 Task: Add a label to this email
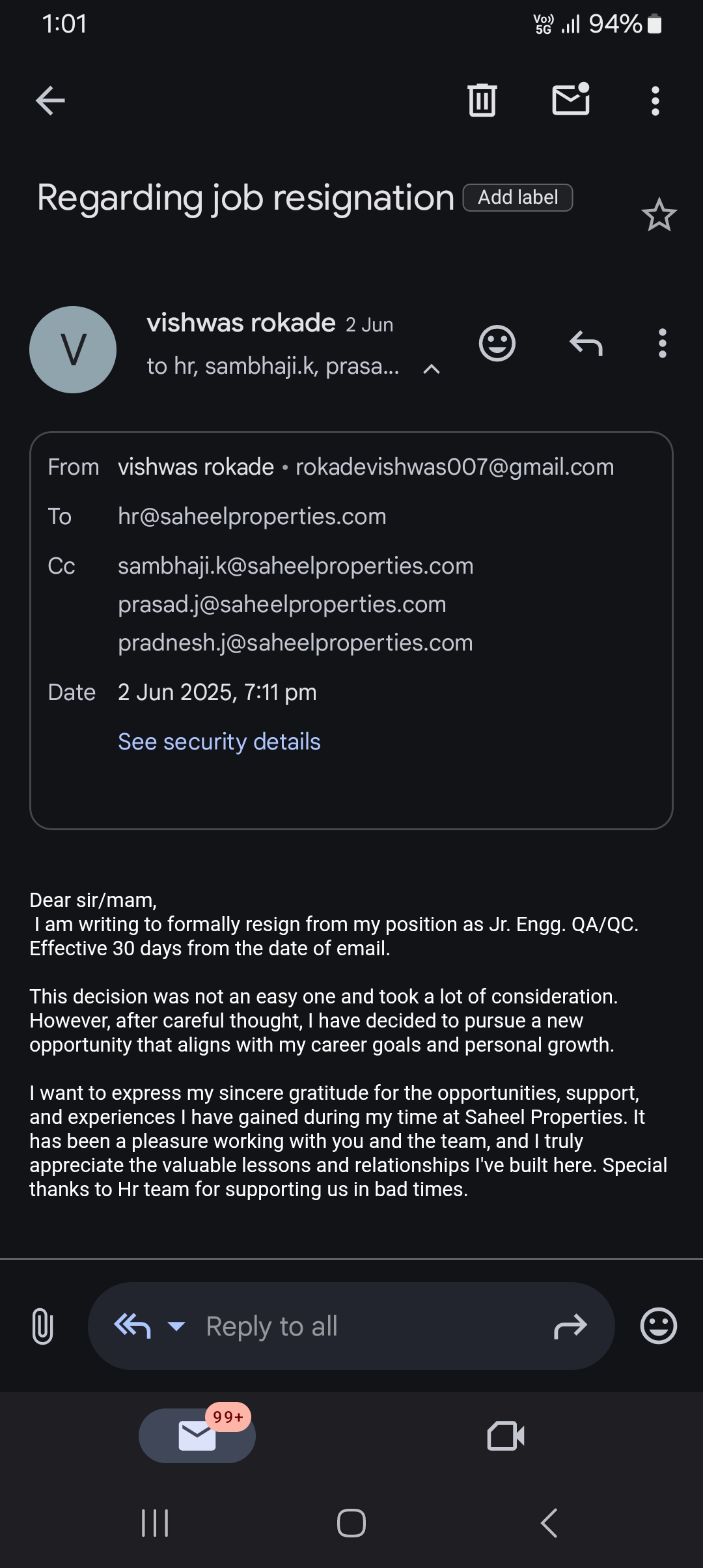click(x=517, y=197)
